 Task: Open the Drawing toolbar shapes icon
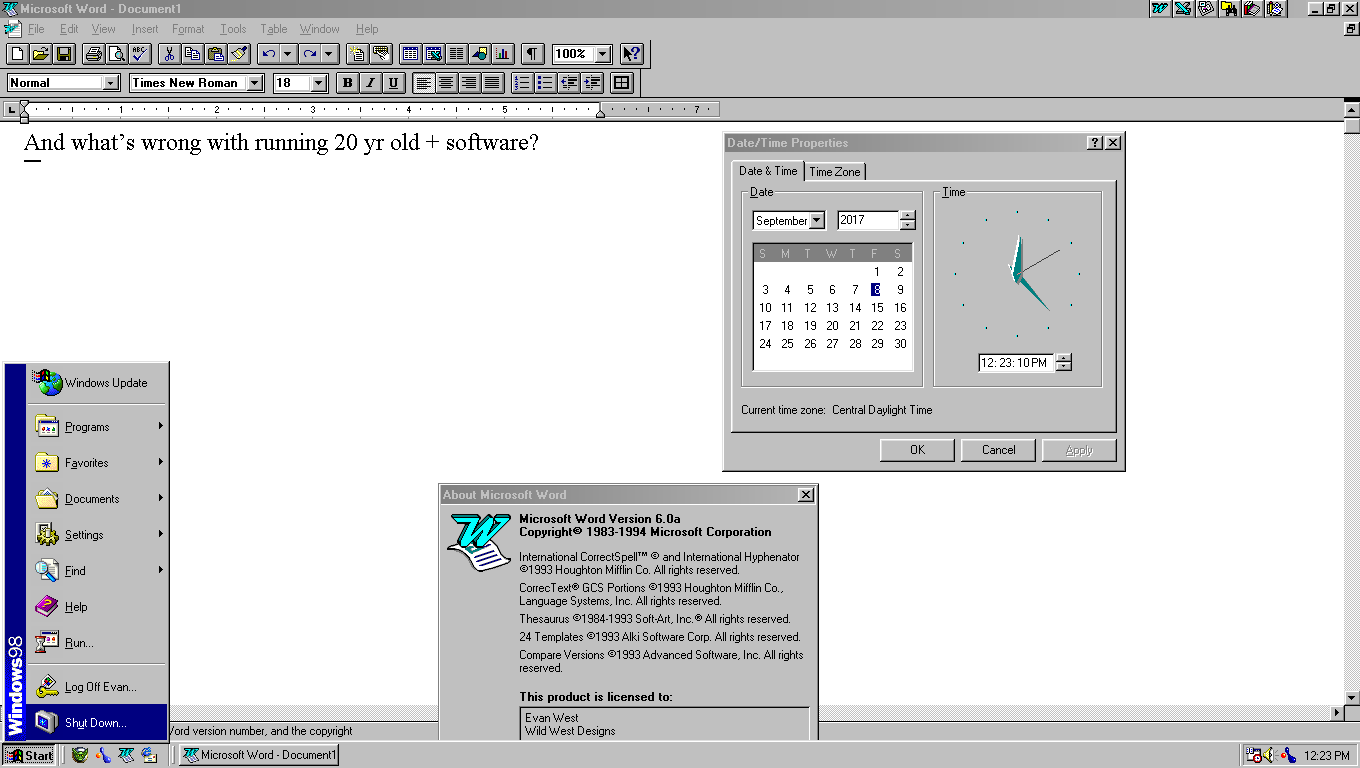(x=479, y=54)
